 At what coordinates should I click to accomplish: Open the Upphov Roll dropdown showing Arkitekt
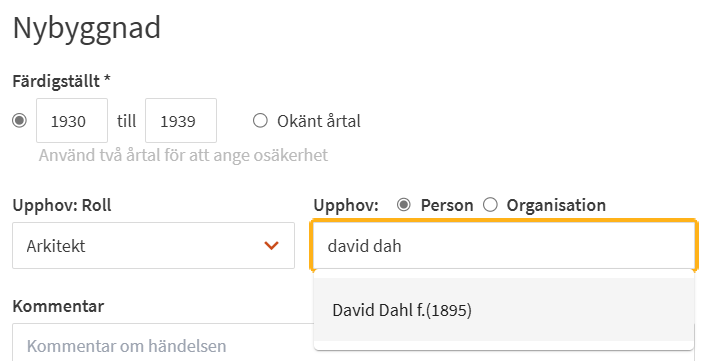[153, 246]
